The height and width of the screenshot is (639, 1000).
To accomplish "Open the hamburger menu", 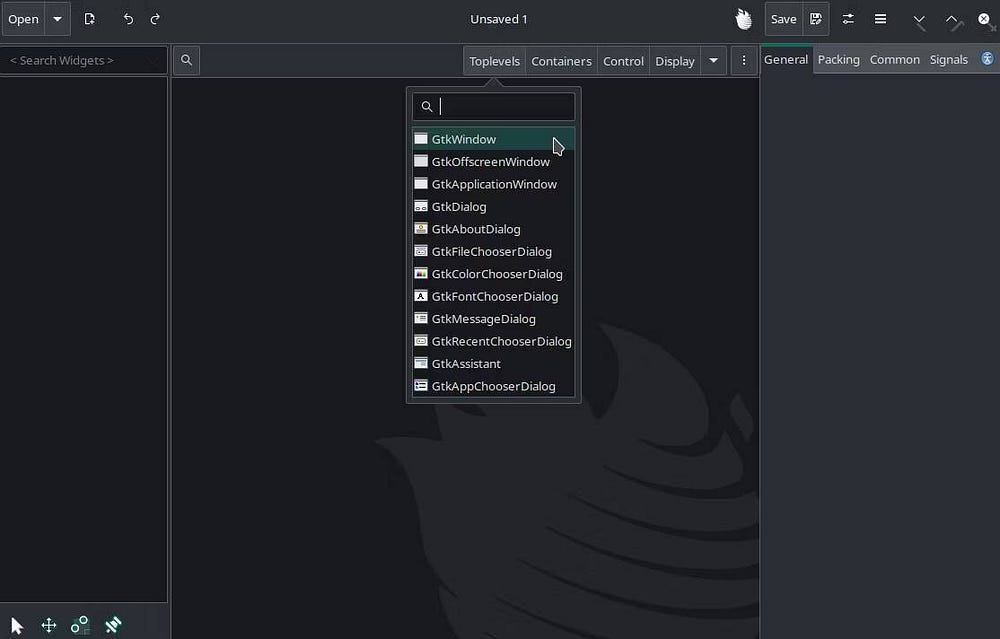I will (879, 19).
